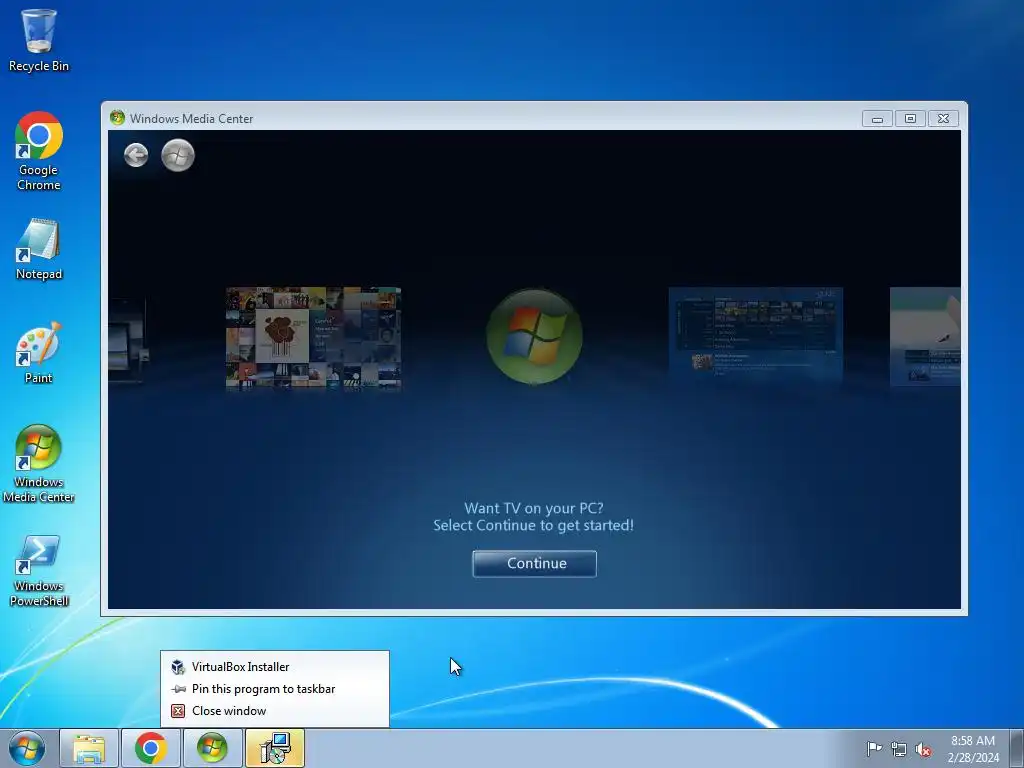Viewport: 1024px width, 768px height.
Task: Select Google Chrome desktop shortcut
Action: click(39, 152)
